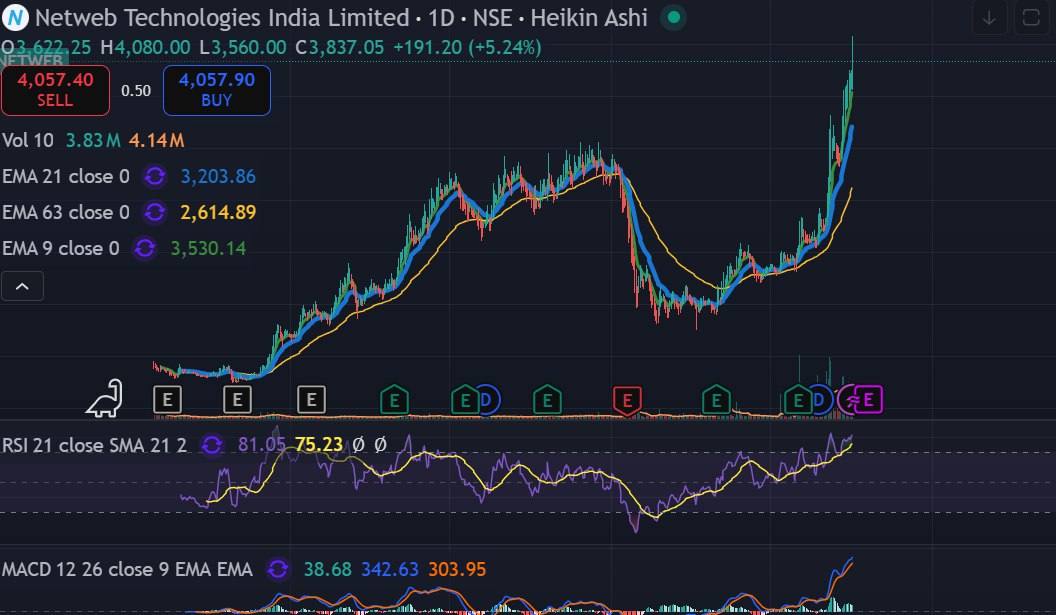Click the NSE exchange label
1056x615 pixels.
click(492, 18)
